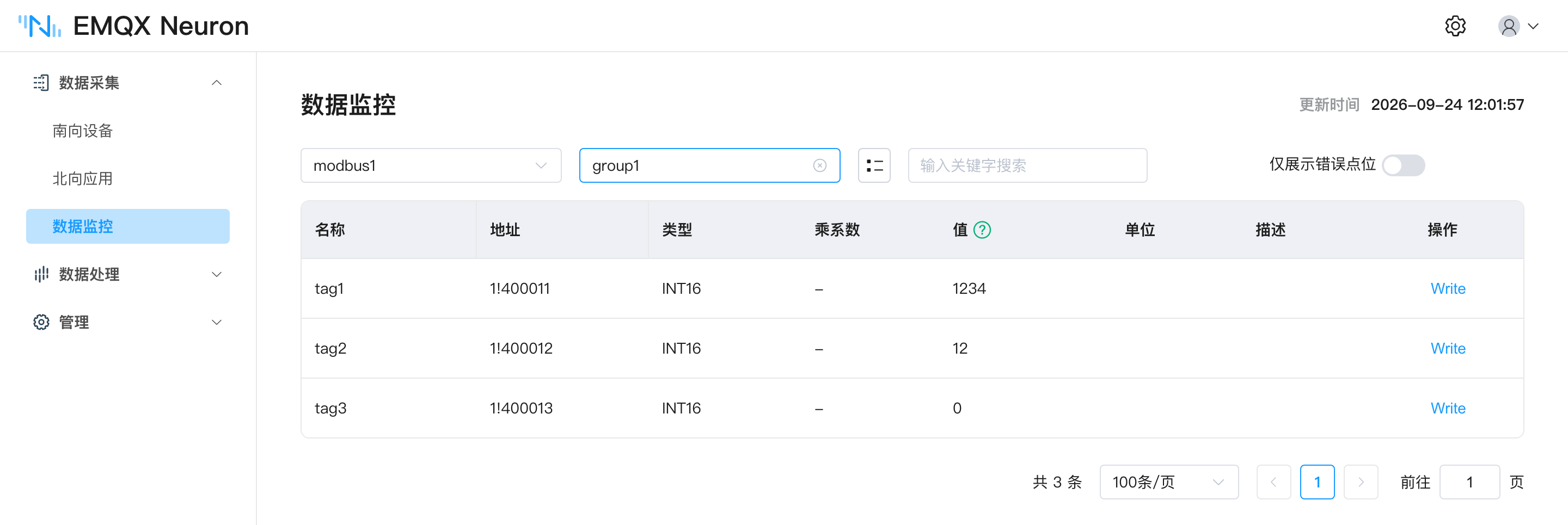
Task: Click the update time 2026-09-24 12:01:57
Action: pos(1447,104)
